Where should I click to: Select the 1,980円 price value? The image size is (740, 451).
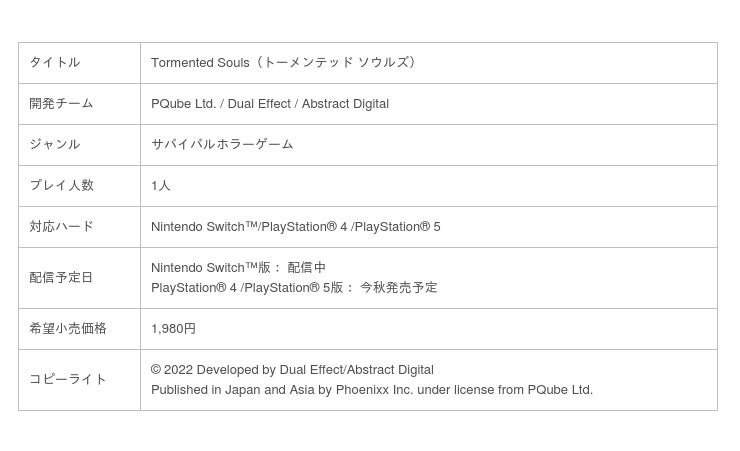point(173,328)
